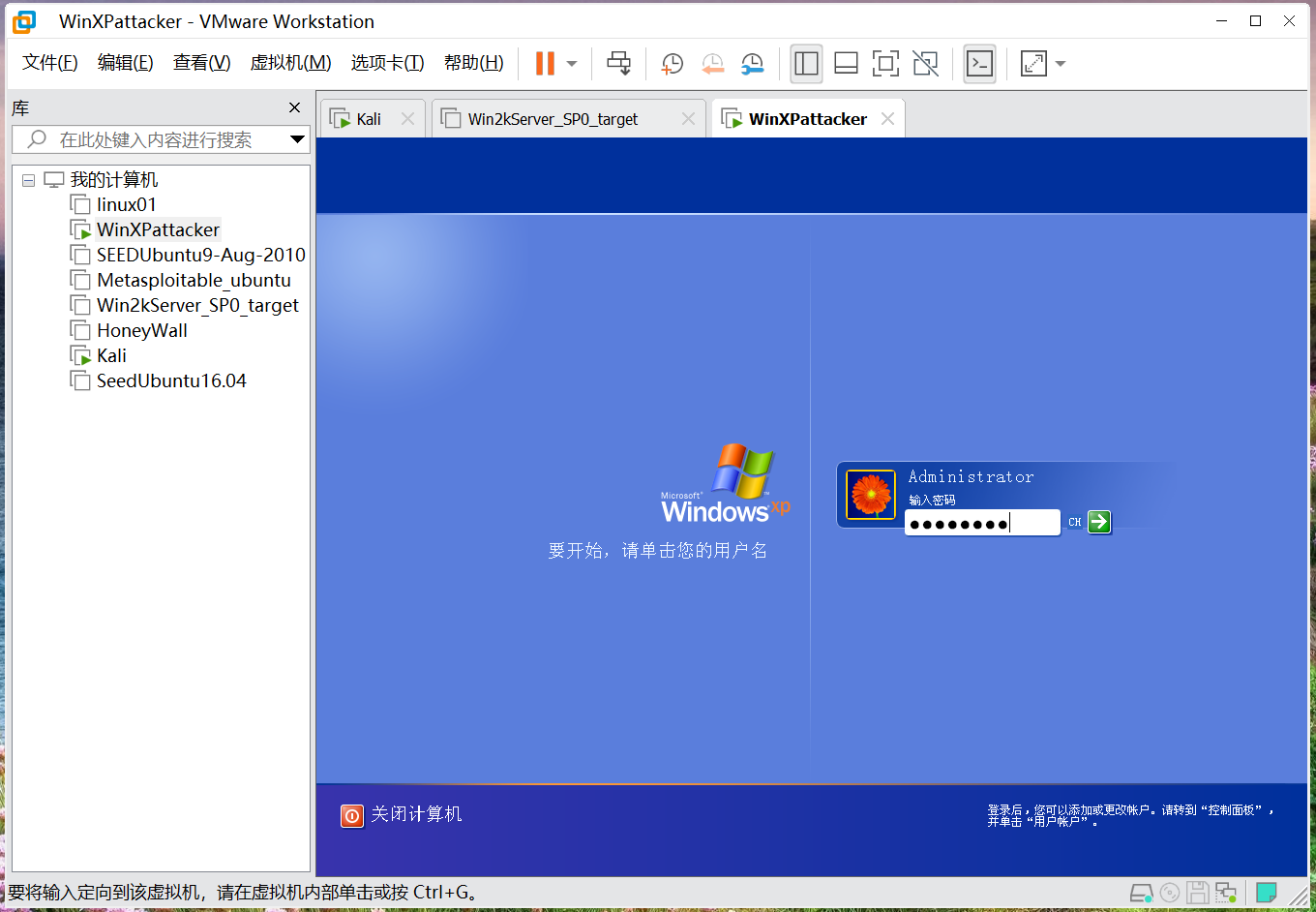1316x912 pixels.
Task: Click the Administrator flower avatar thumbnail
Action: click(x=870, y=494)
